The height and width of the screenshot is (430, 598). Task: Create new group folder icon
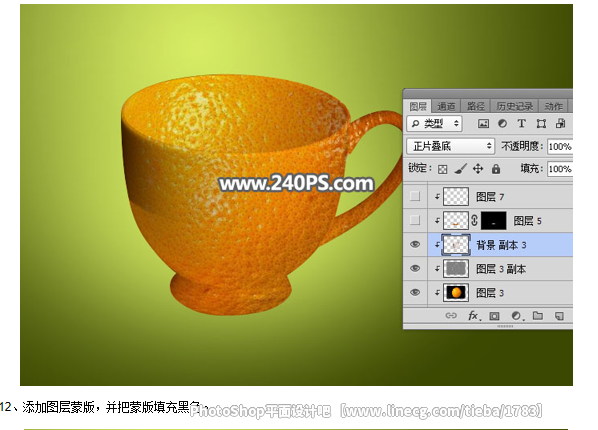pos(538,316)
